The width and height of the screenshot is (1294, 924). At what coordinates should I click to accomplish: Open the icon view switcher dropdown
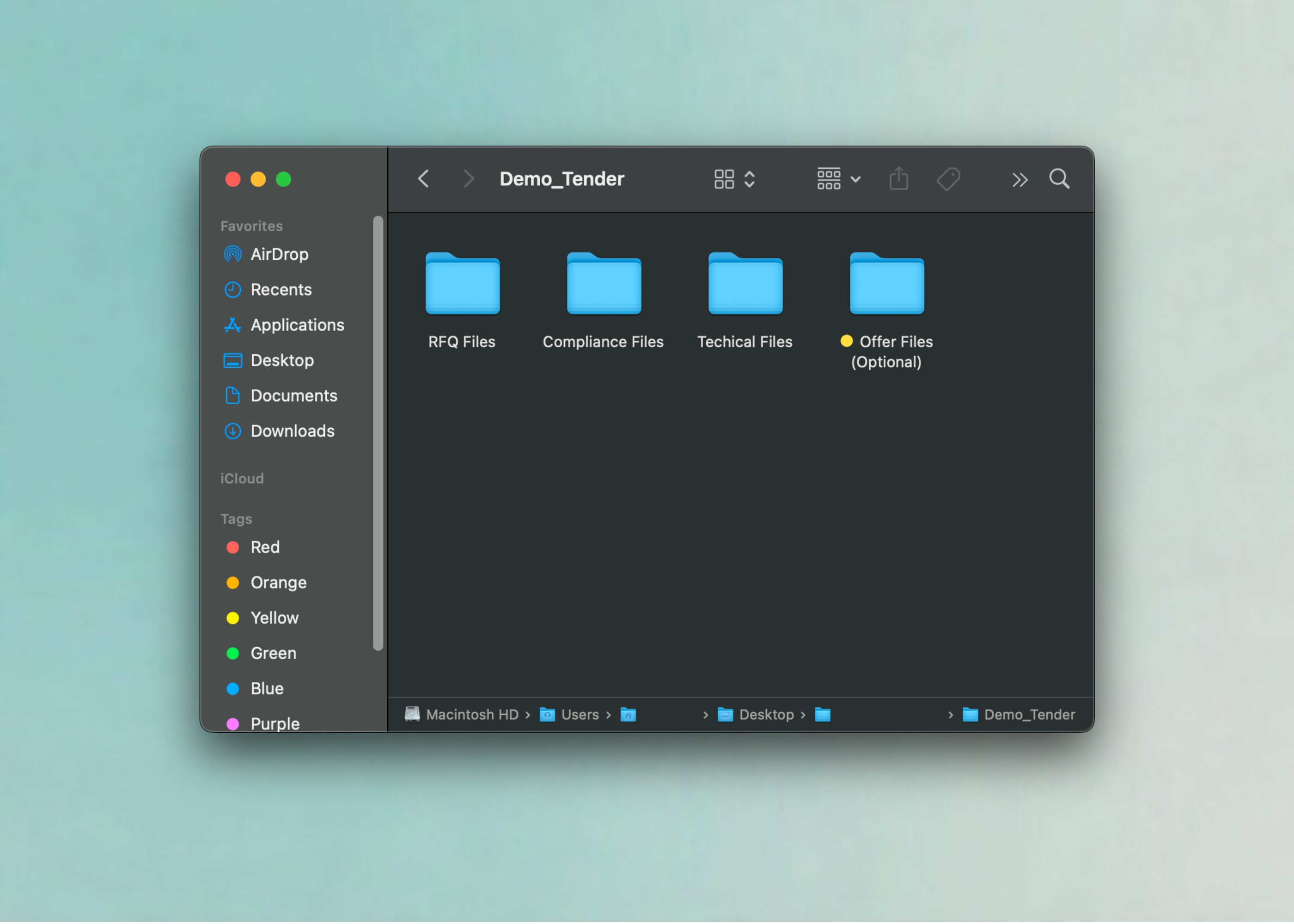pyautogui.click(x=734, y=179)
